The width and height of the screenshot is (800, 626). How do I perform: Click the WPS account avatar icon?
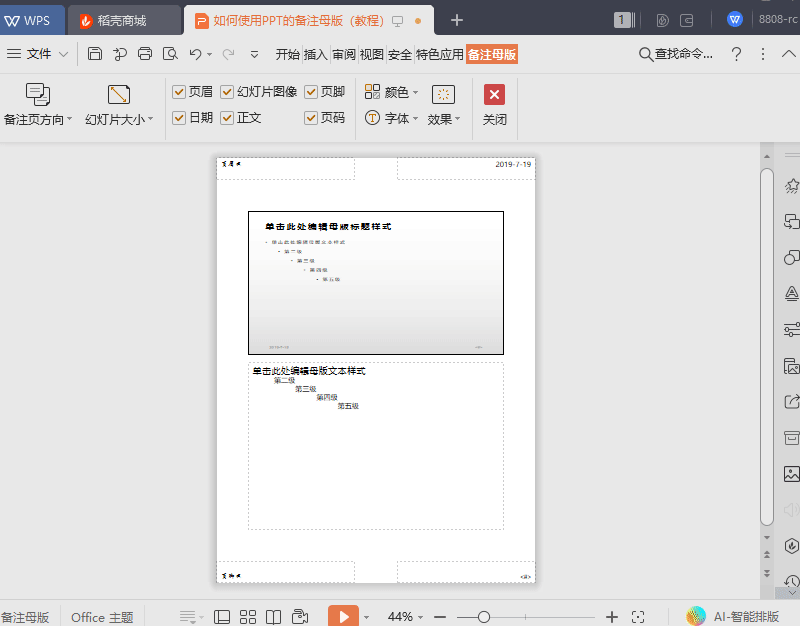click(735, 20)
